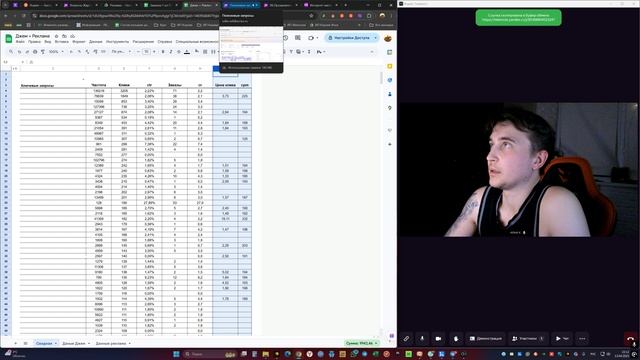Toggle raise hand in the video call
This screenshot has height=360, width=640.
coord(456,338)
